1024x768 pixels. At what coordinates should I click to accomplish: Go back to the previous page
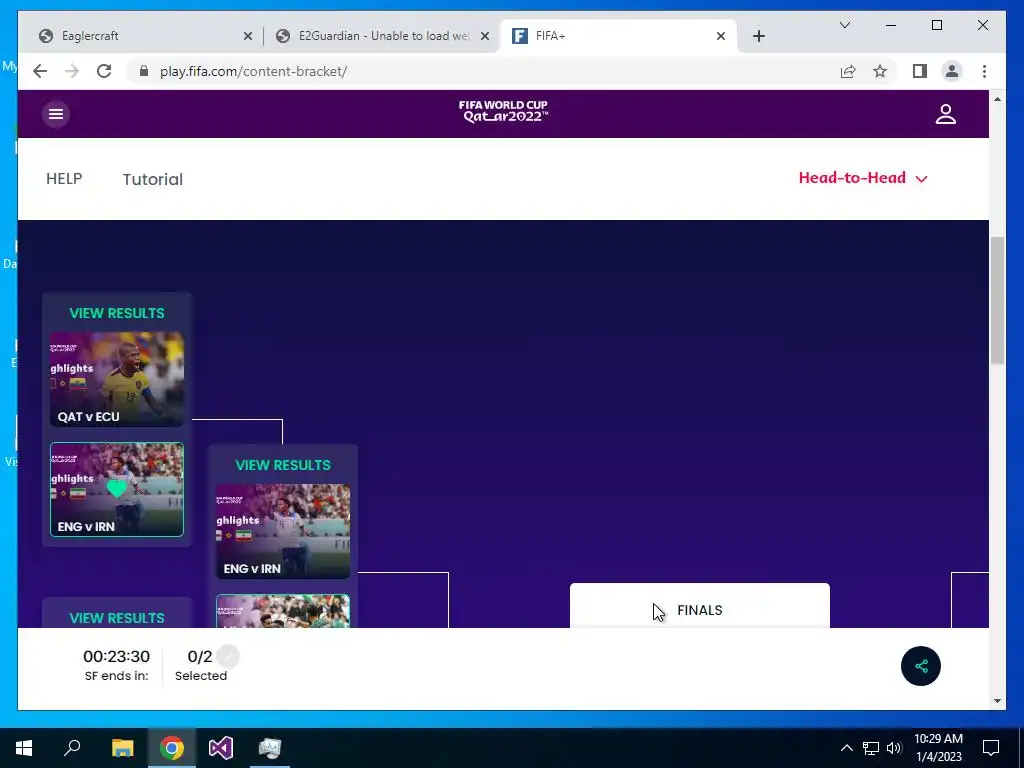pos(40,71)
